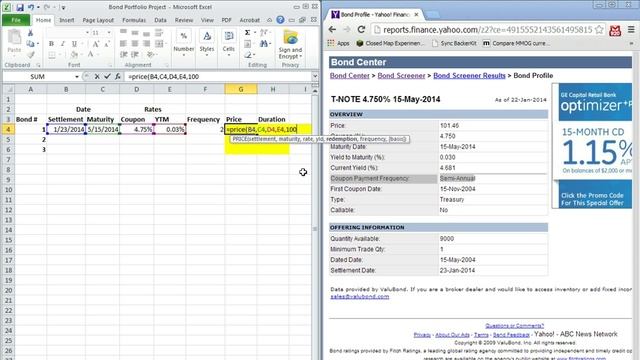Click the Redo arrow icon
This screenshot has width=640, height=360.
coord(47,7)
